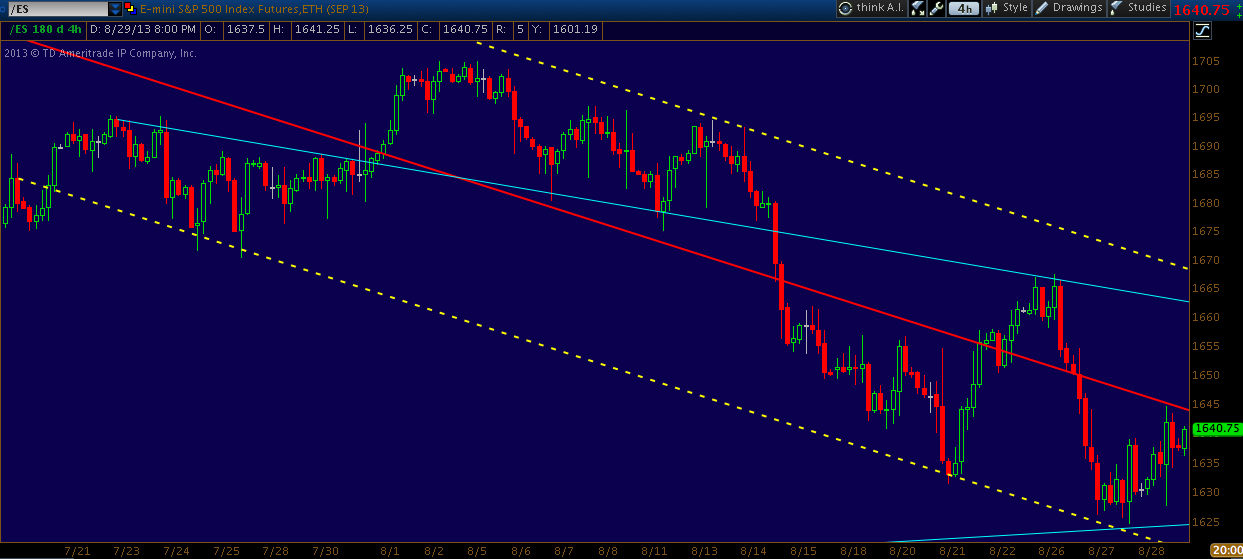The height and width of the screenshot is (559, 1243).
Task: Click the 1650 price axis label
Action: (x=1206, y=375)
